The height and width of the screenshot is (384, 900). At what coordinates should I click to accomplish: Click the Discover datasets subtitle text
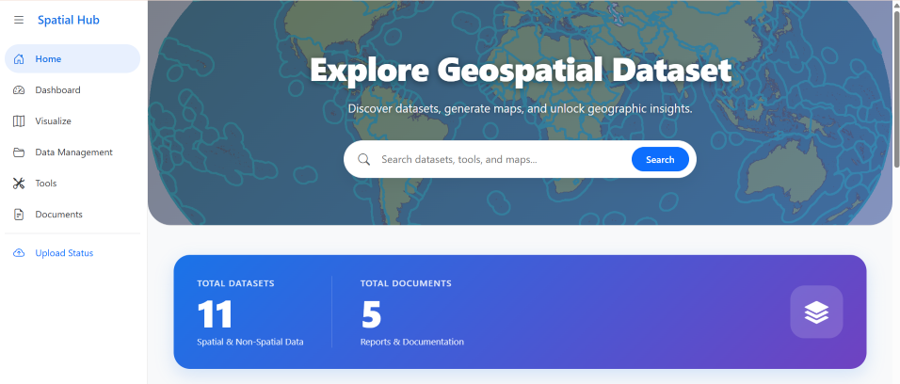pyautogui.click(x=520, y=108)
